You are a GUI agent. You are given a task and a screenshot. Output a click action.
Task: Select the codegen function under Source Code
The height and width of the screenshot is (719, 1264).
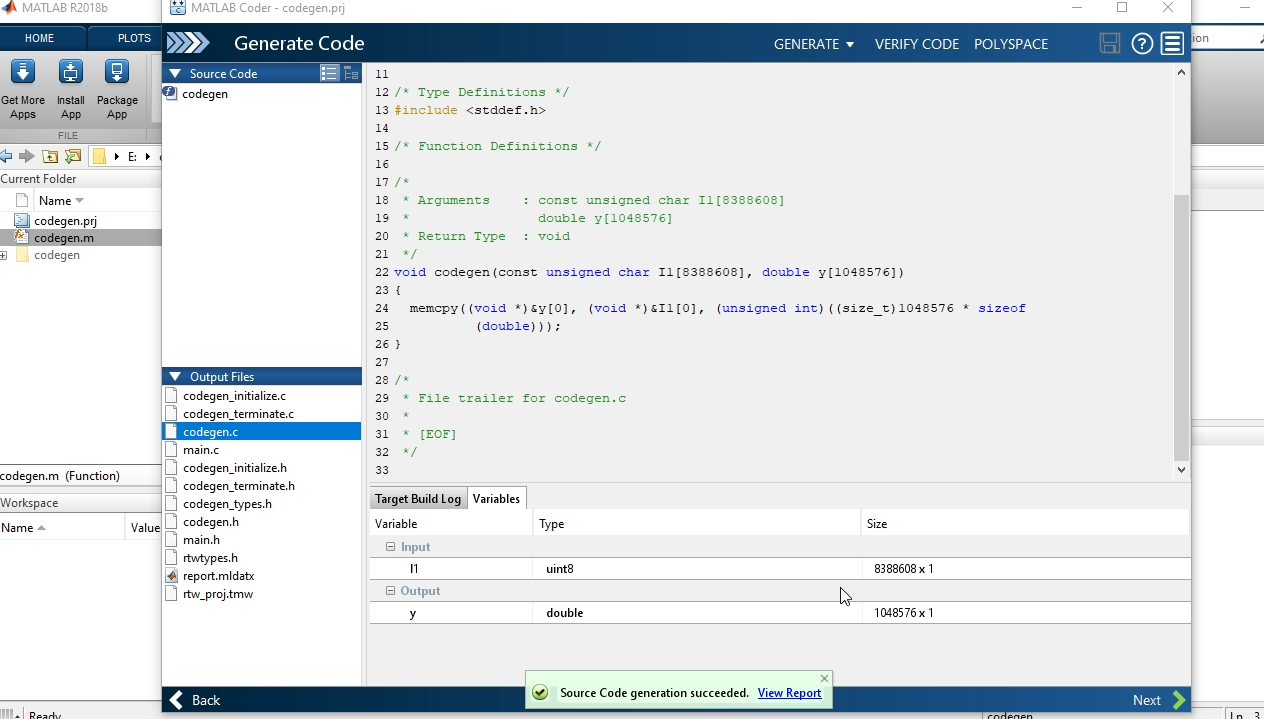(x=205, y=93)
